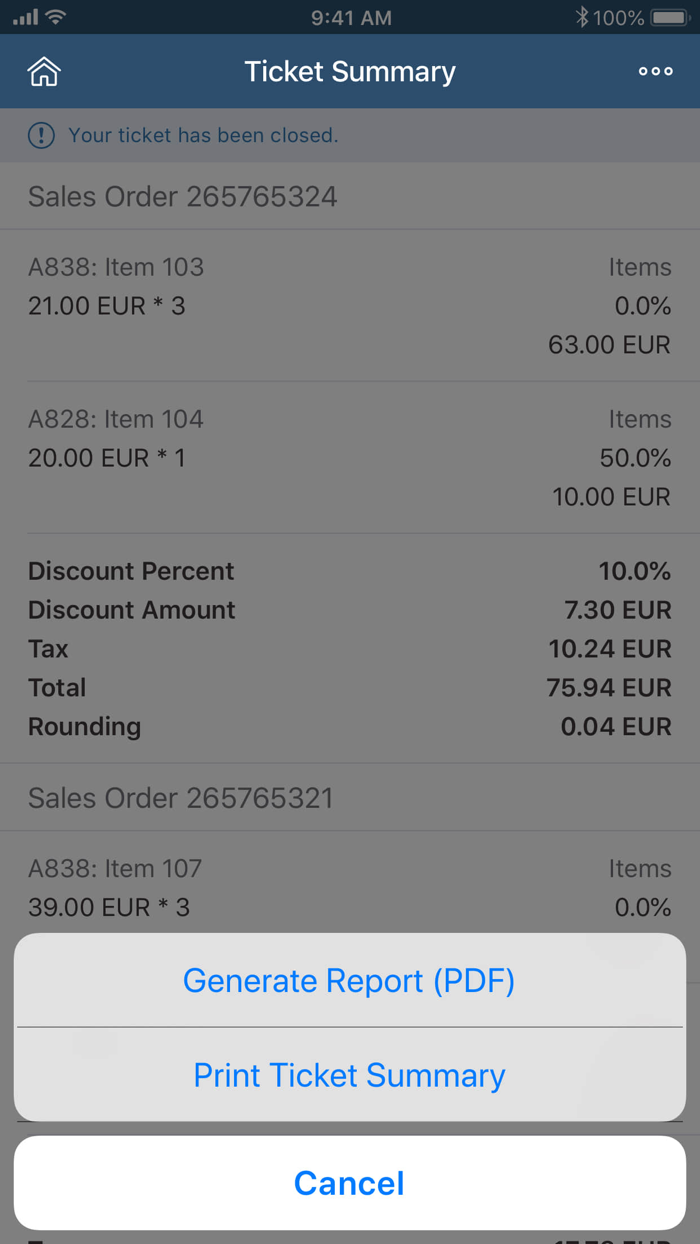Open the ellipsis more options menu

[655, 71]
